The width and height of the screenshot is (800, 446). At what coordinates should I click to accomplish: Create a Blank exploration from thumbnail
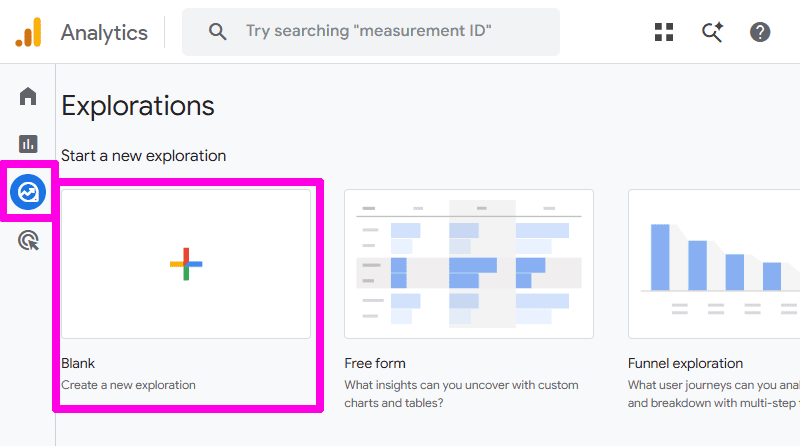(x=186, y=264)
